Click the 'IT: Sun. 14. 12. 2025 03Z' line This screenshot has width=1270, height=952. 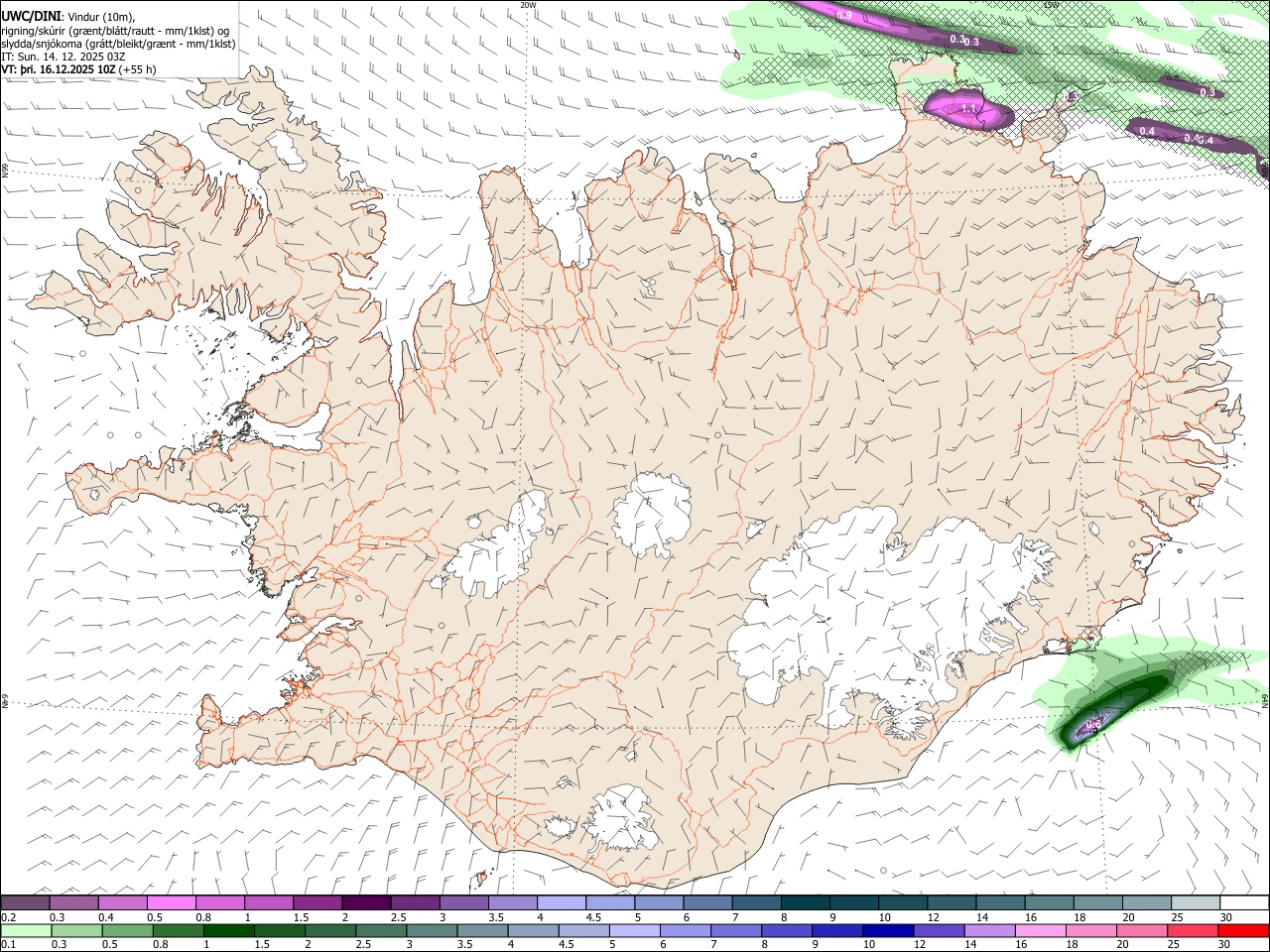(63, 57)
